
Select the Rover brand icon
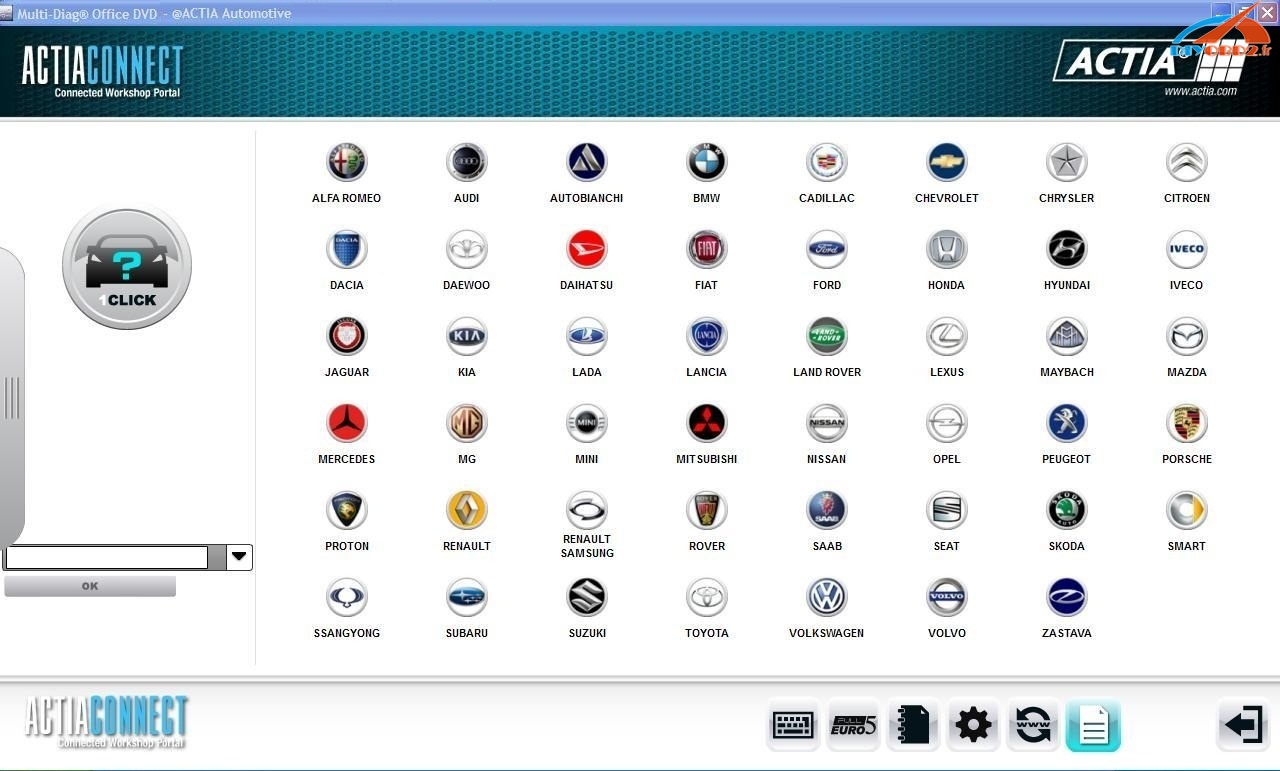[x=707, y=510]
